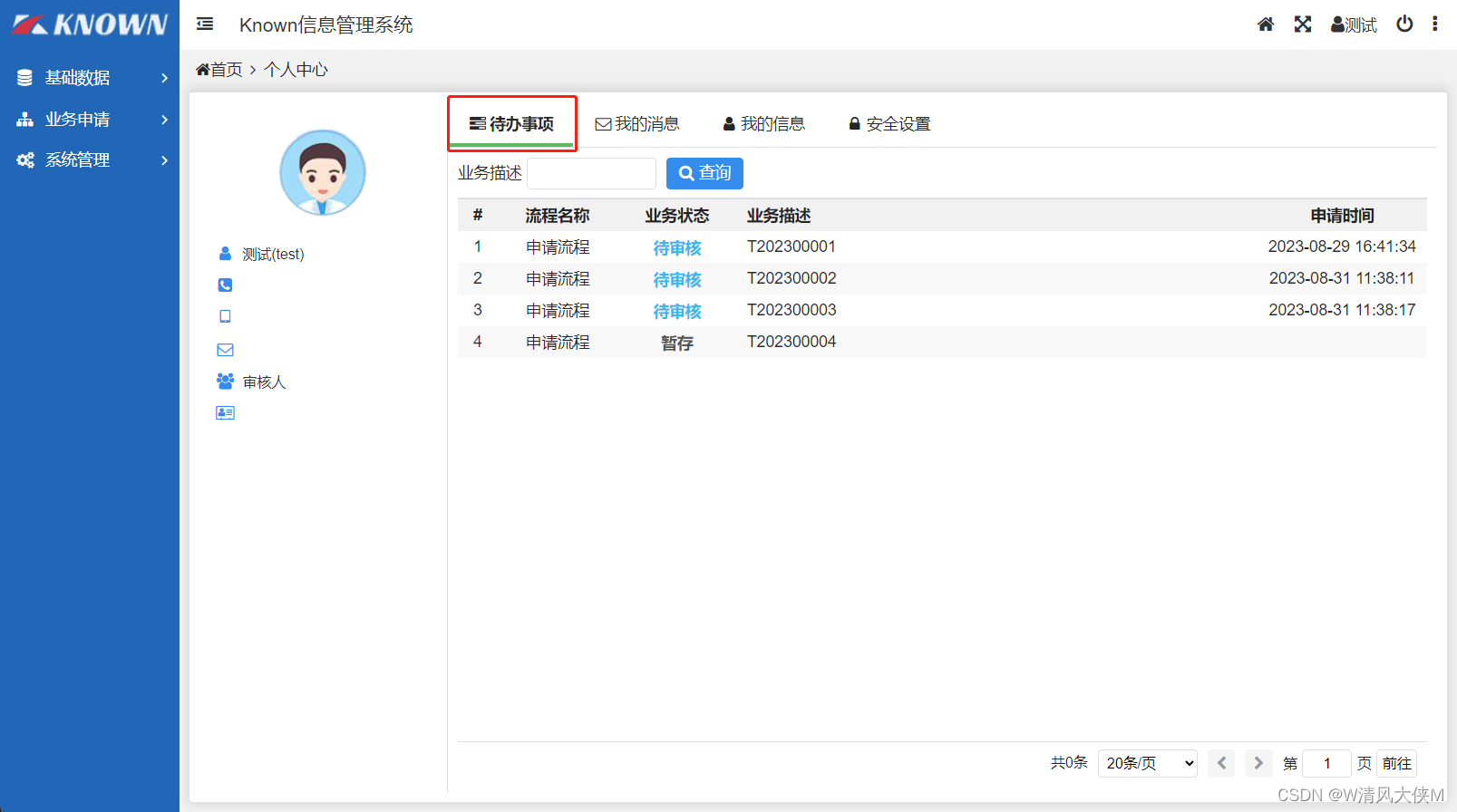Go to home via top-right house icon
The image size is (1457, 812).
1266,24
